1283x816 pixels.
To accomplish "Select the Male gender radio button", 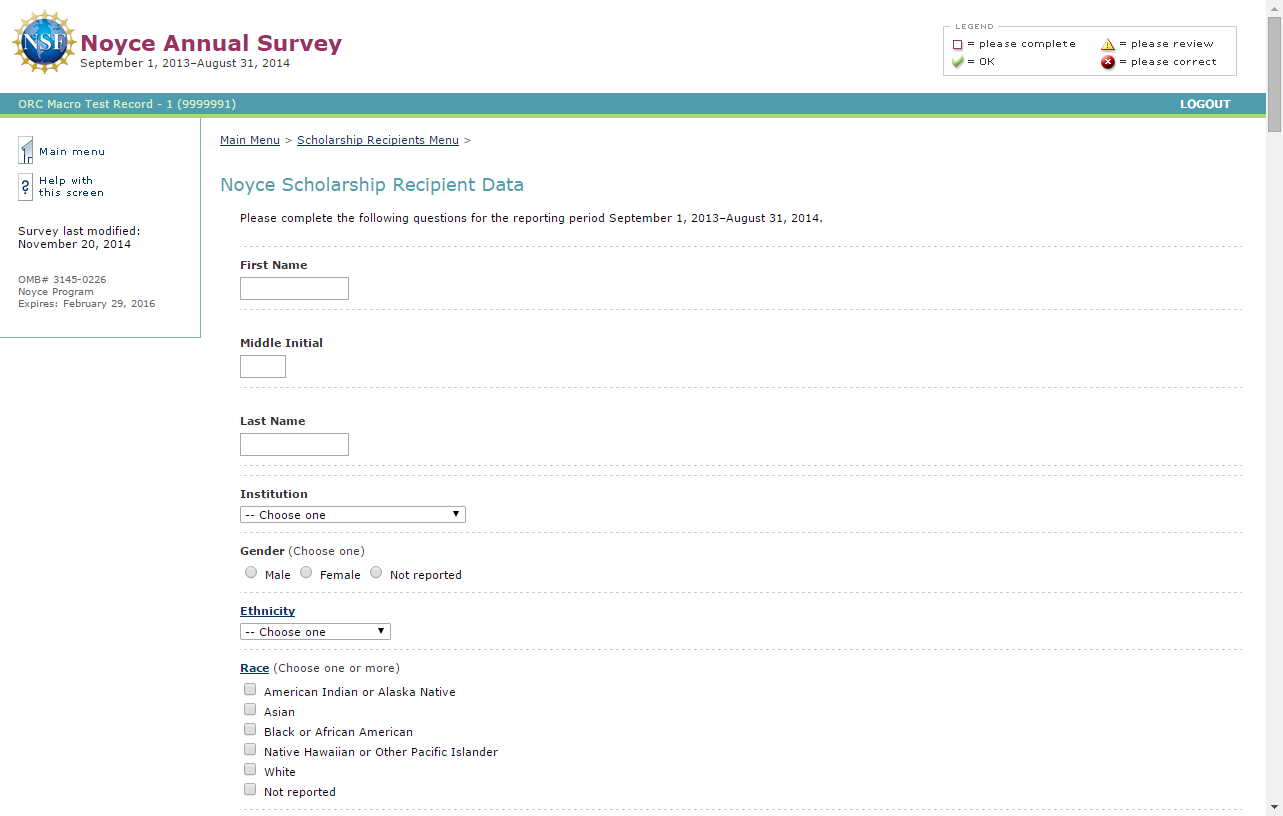I will (251, 573).
